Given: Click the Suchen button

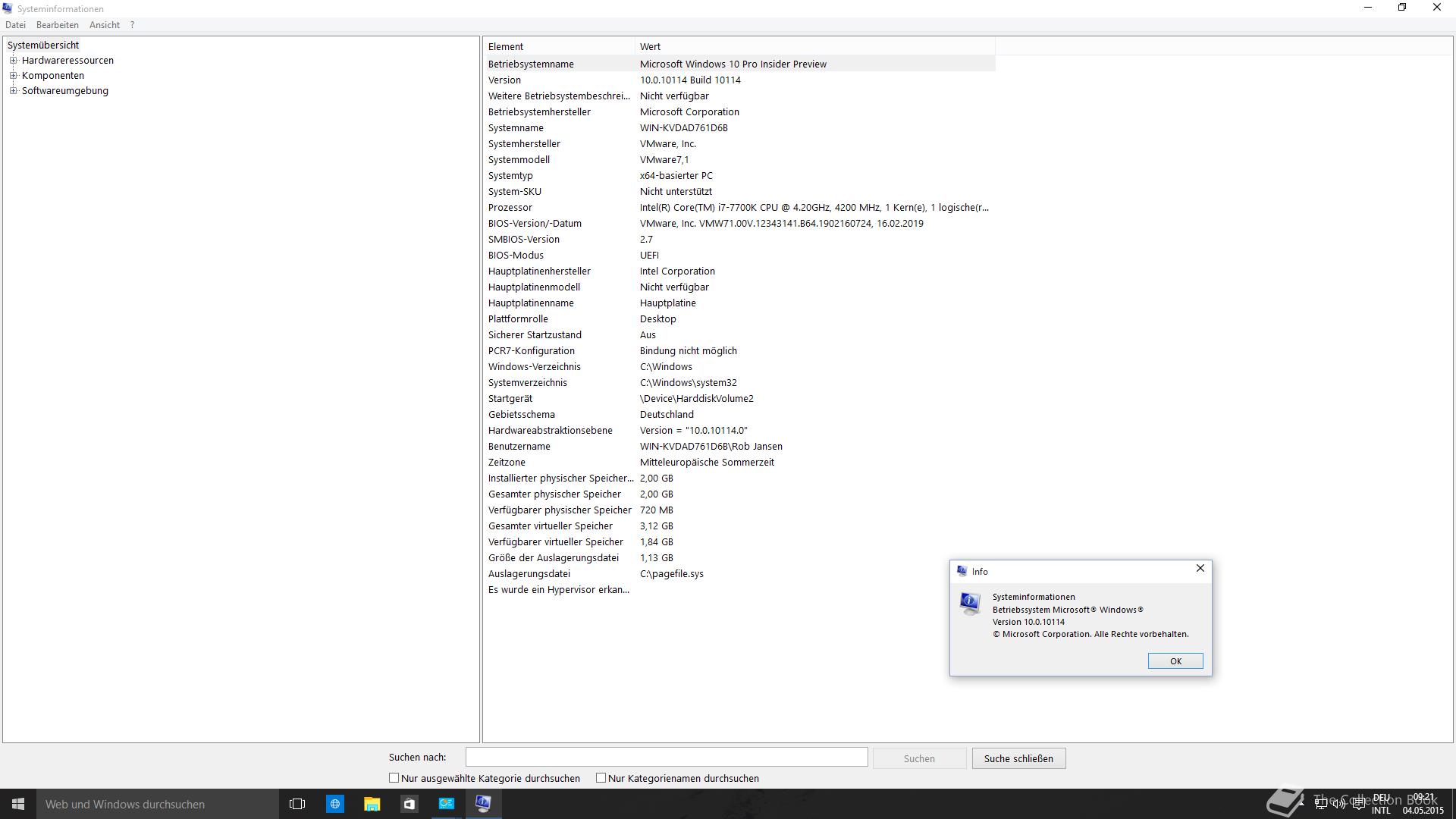Looking at the screenshot, I should pos(919,758).
